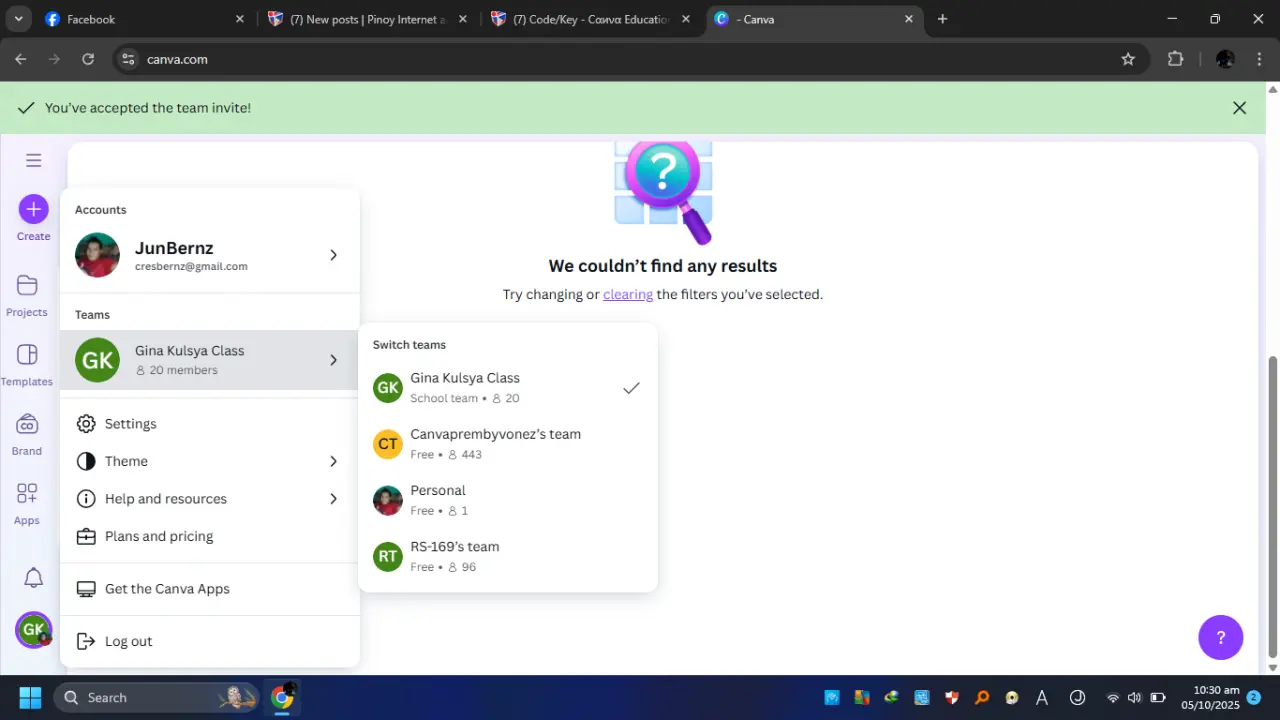Open Plans and pricing
Viewport: 1280px width, 720px height.
208,536
